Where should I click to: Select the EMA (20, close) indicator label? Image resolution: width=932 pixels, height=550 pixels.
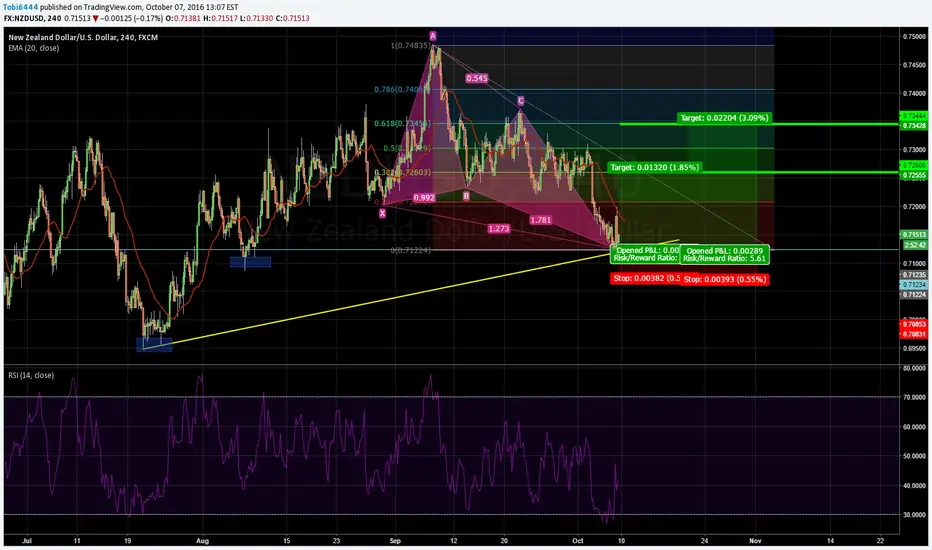point(34,48)
